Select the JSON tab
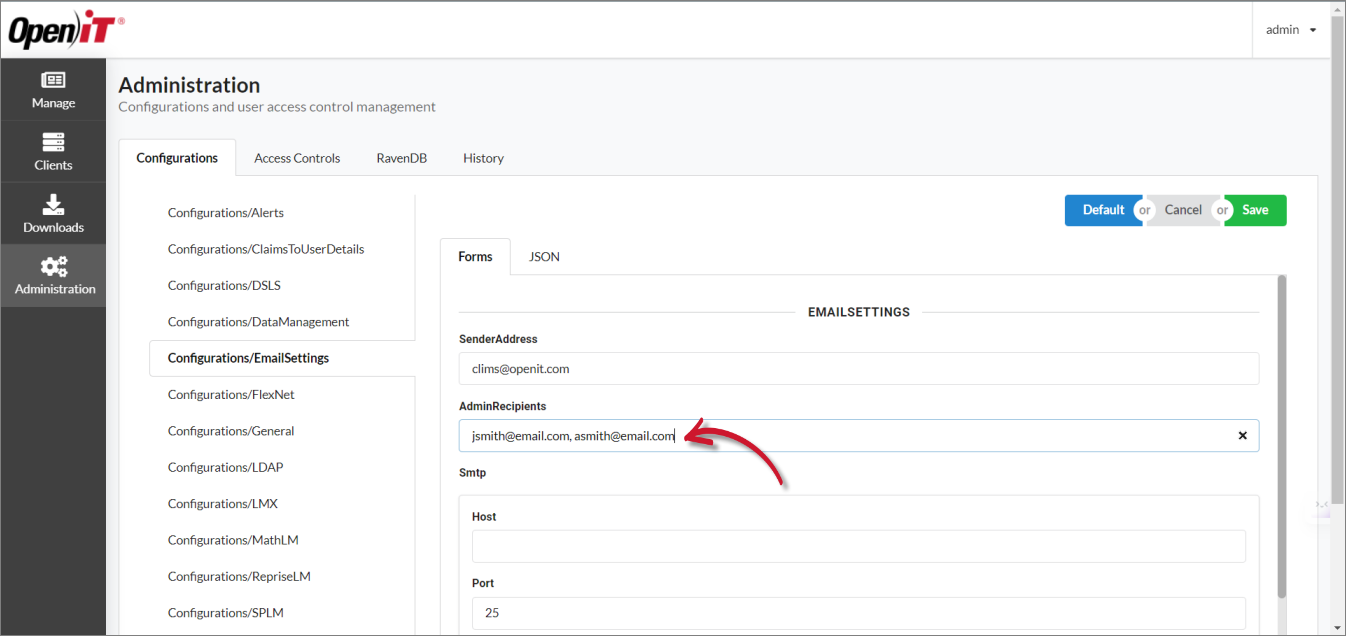This screenshot has width=1346, height=636. [x=544, y=257]
